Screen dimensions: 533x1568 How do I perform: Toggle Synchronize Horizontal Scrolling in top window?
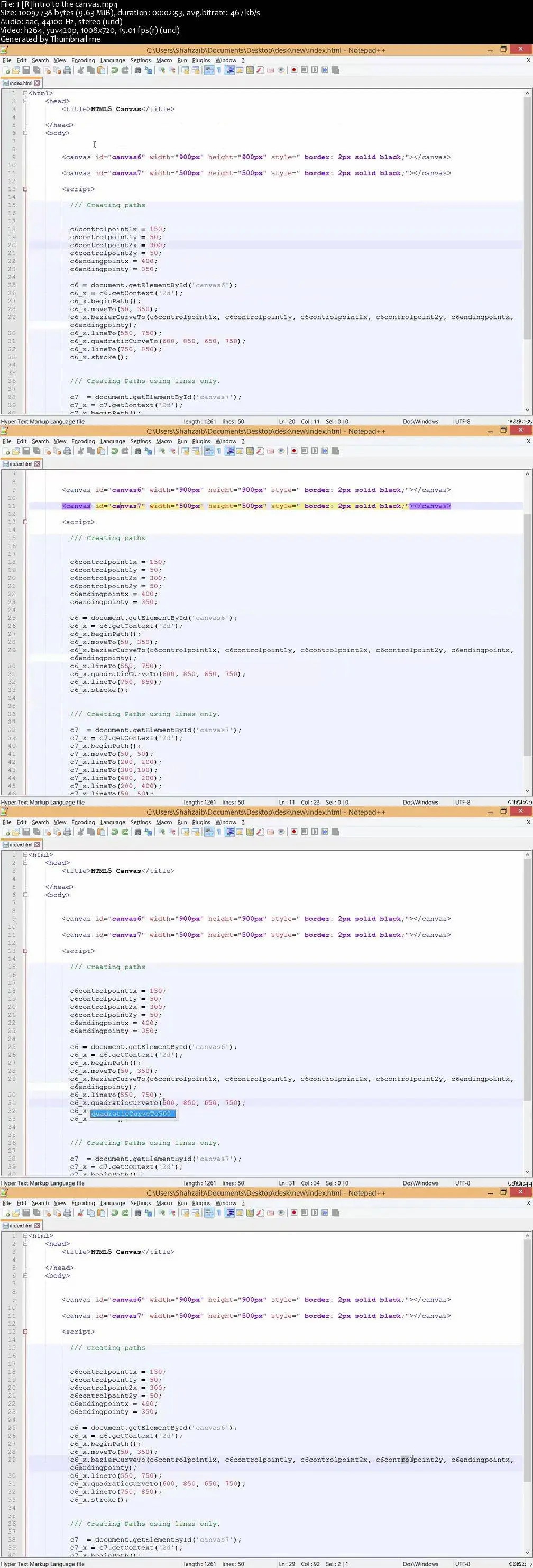196,70
